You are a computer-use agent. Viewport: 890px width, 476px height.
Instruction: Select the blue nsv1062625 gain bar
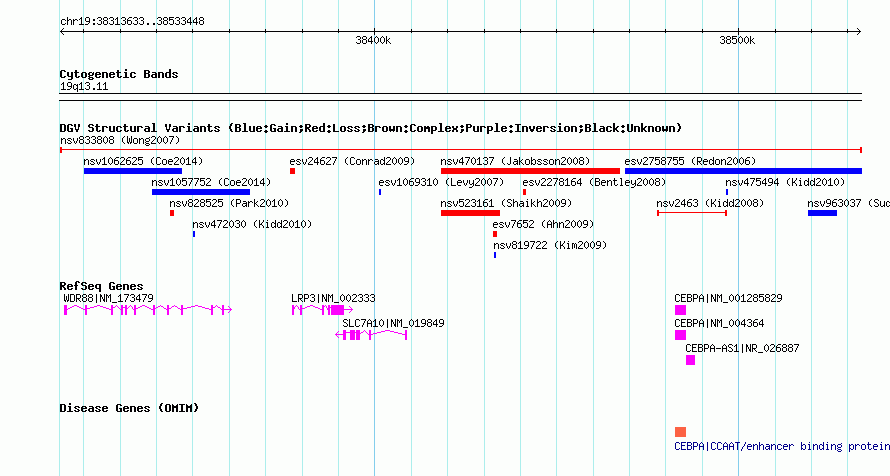point(133,171)
